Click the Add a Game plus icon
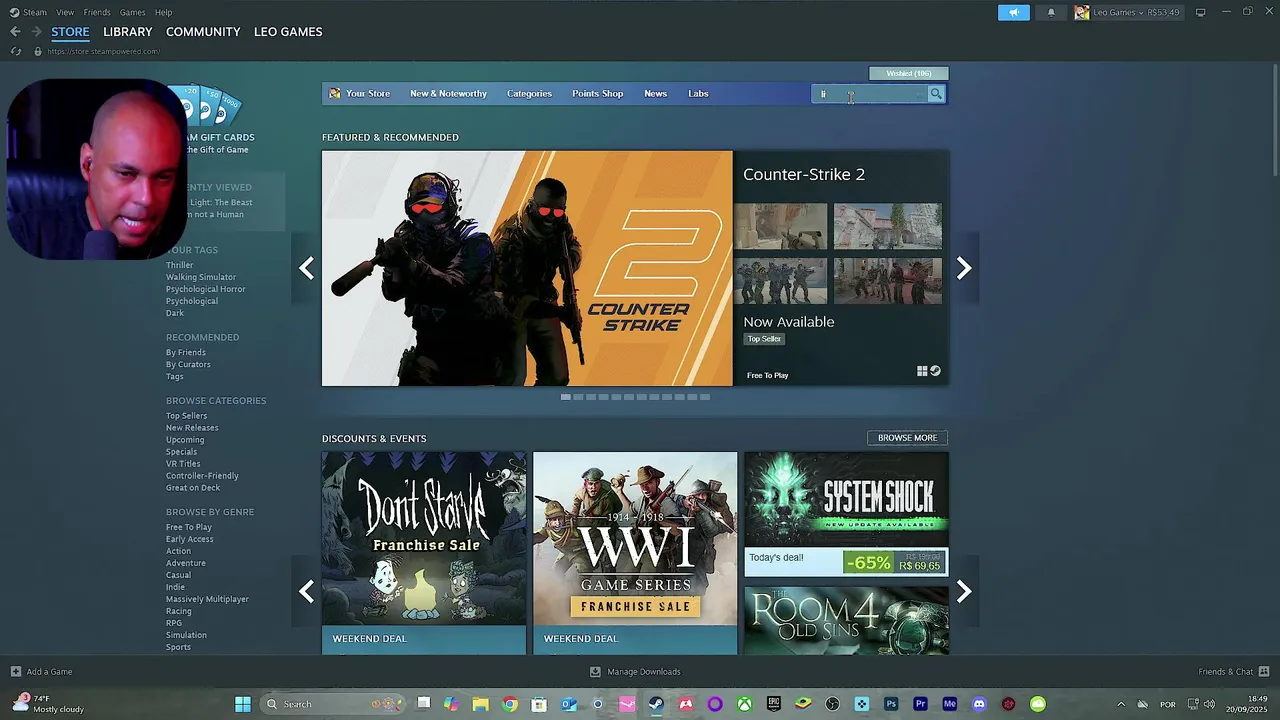The image size is (1280, 720). (x=15, y=672)
